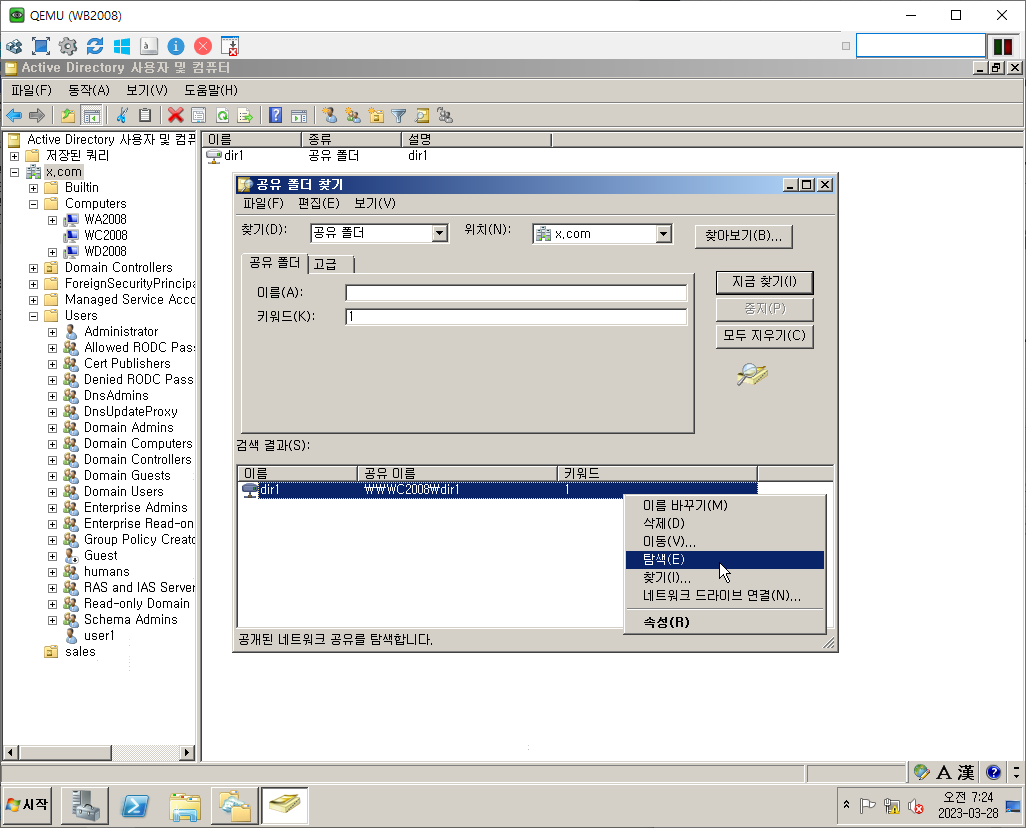Choose 탐색(E) from context menu
The width and height of the screenshot is (1026, 828).
(x=725, y=560)
